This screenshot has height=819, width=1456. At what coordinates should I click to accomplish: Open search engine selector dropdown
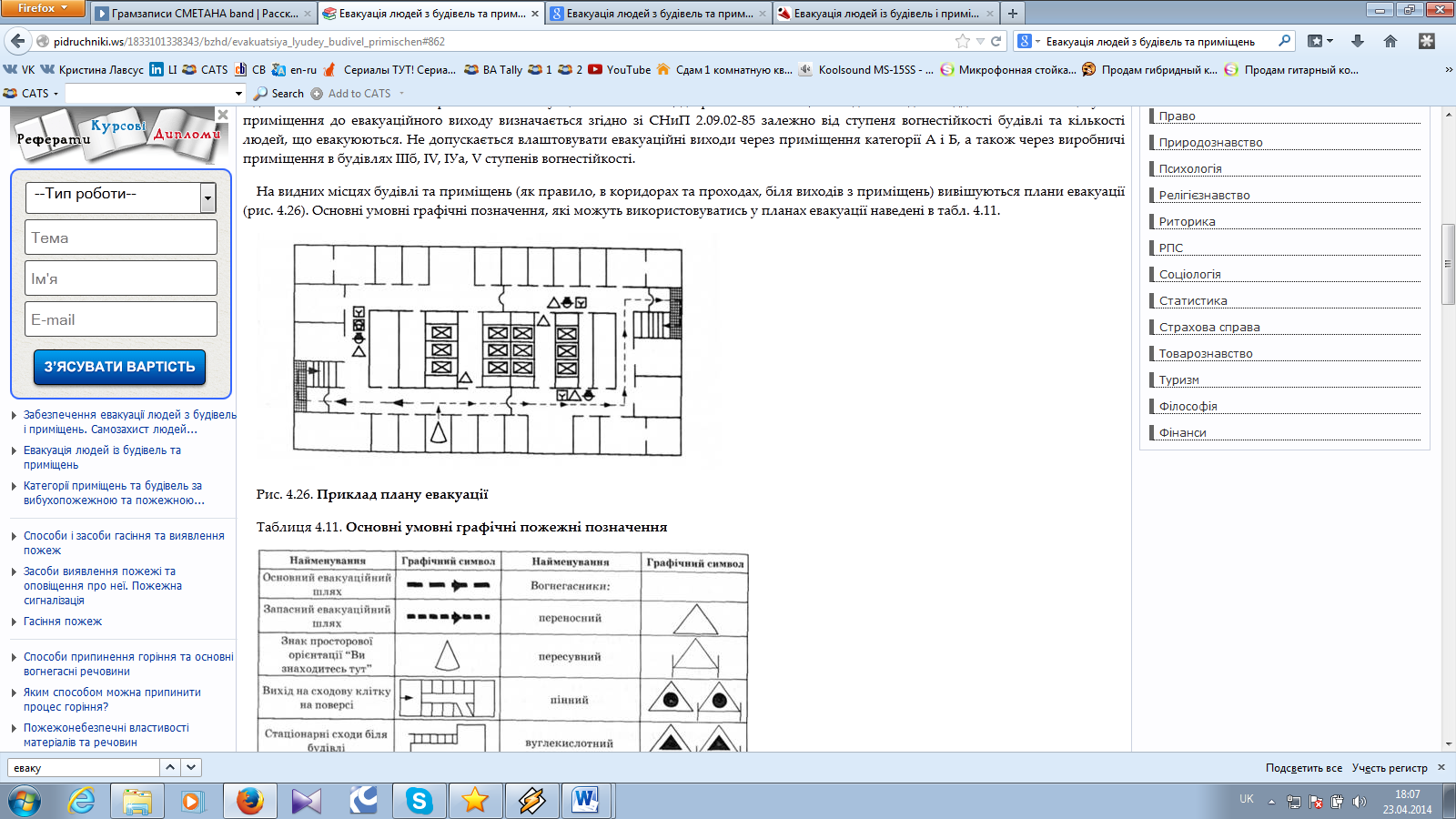pos(1029,41)
